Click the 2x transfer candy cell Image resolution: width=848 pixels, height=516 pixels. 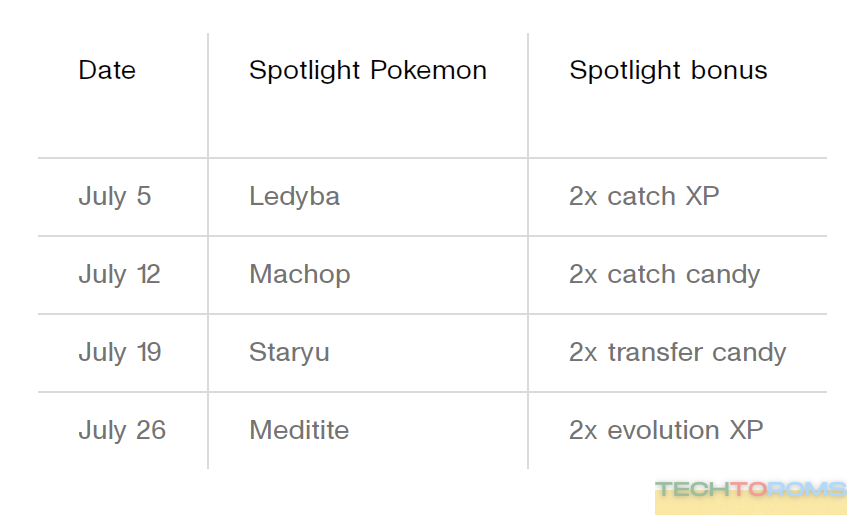click(677, 352)
